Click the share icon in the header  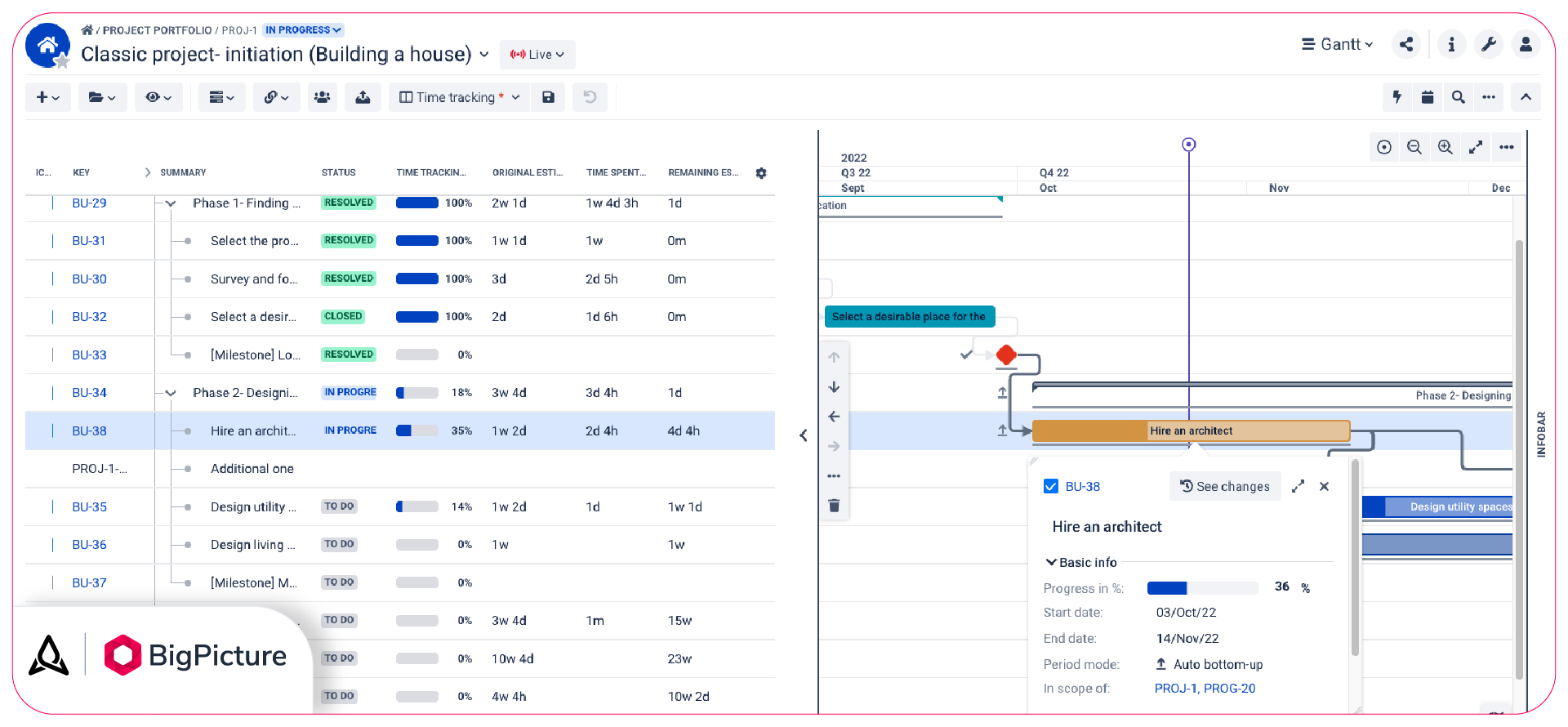[x=1406, y=45]
